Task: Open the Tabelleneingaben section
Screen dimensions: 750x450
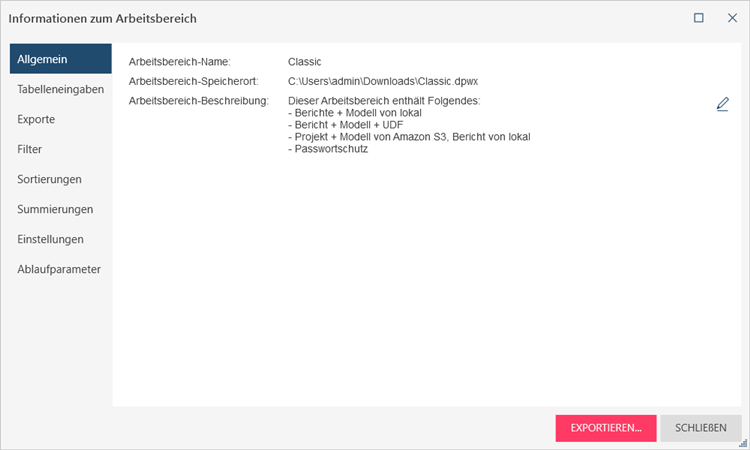Action: click(x=61, y=89)
